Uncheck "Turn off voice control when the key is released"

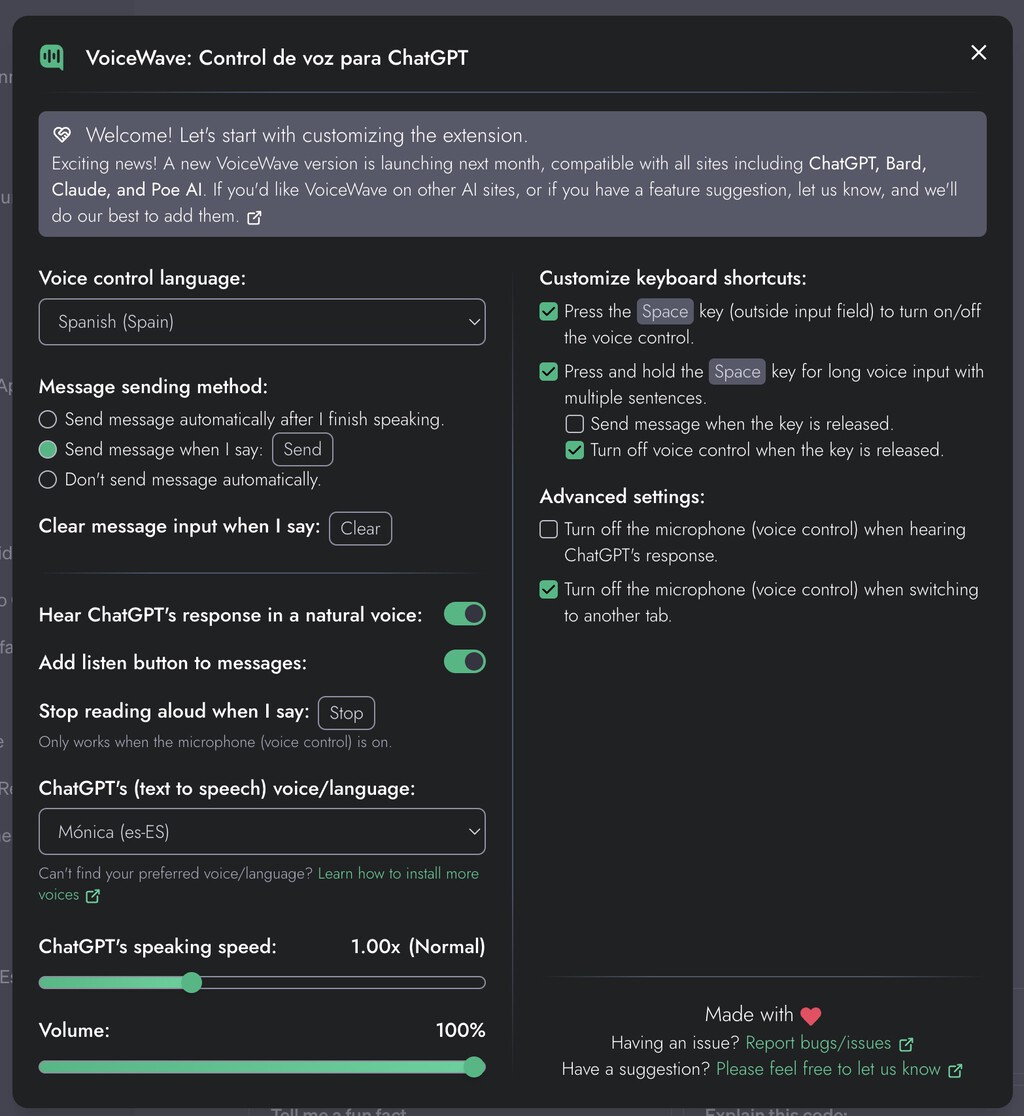point(574,450)
